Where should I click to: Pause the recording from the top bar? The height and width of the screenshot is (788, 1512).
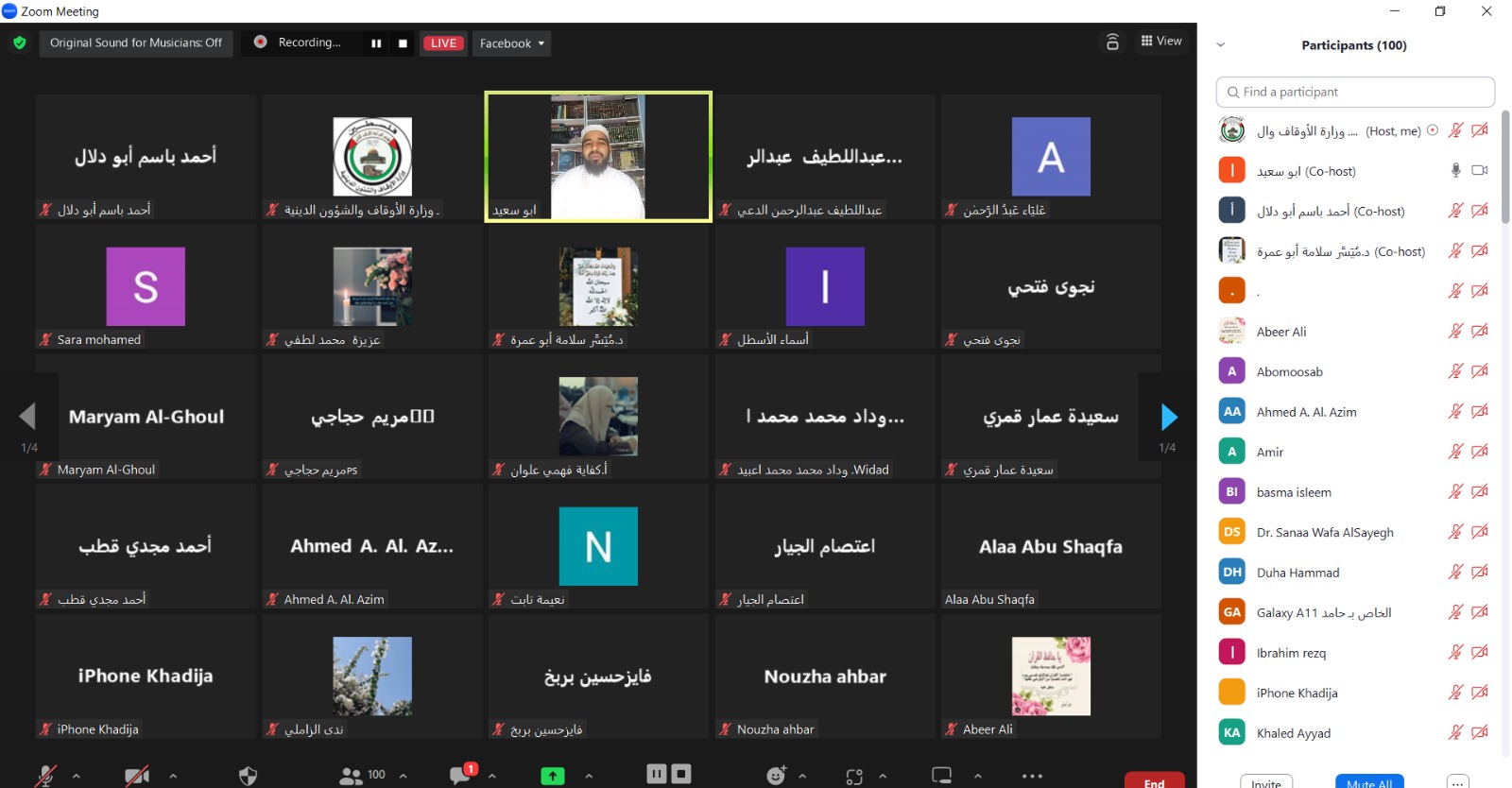(x=376, y=43)
